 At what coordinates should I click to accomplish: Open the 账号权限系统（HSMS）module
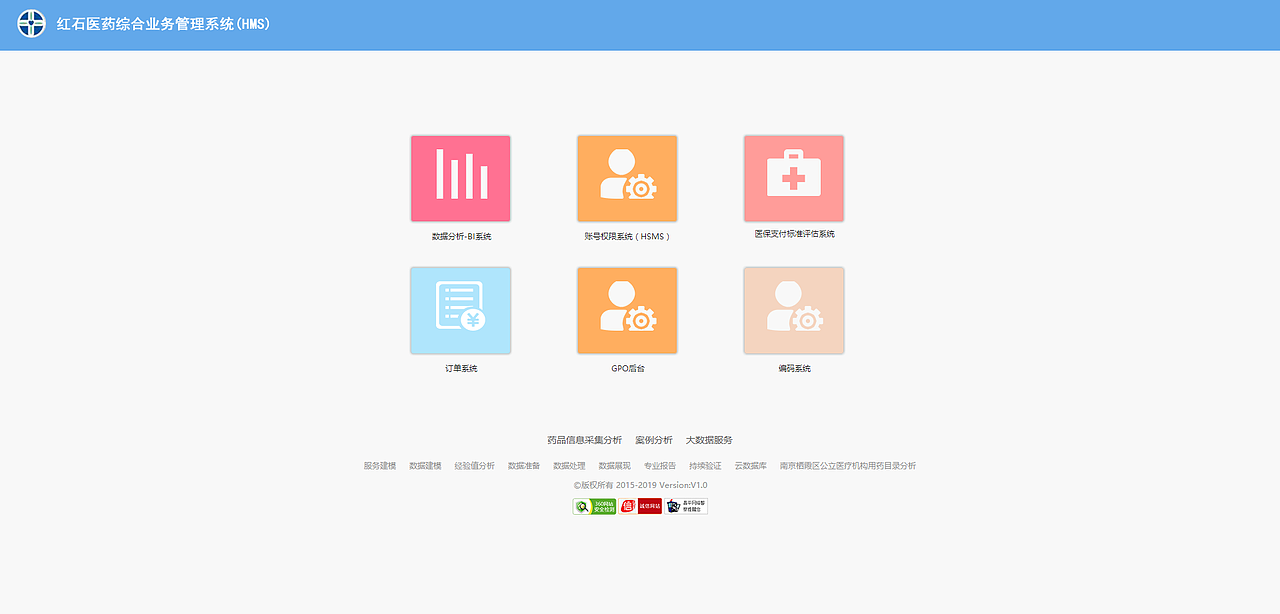(627, 178)
